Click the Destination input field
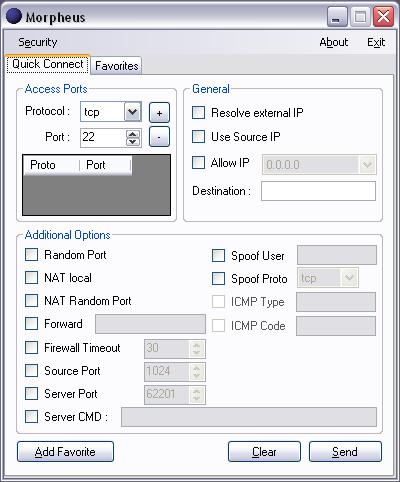Screen dimensions: 400x482 pos(318,191)
